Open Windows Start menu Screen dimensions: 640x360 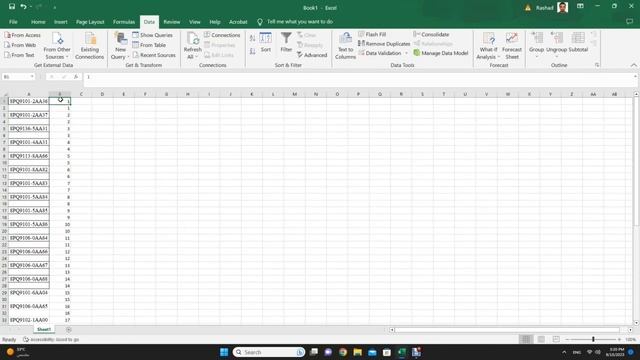click(x=224, y=352)
